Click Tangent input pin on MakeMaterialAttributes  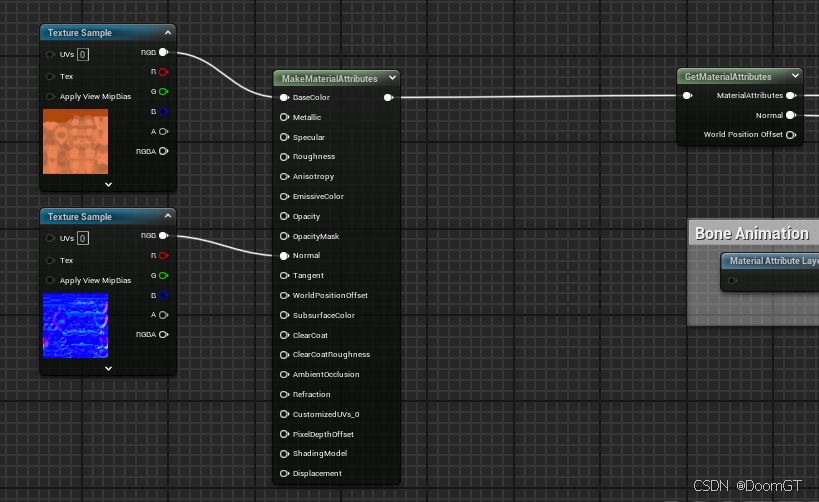(x=284, y=275)
